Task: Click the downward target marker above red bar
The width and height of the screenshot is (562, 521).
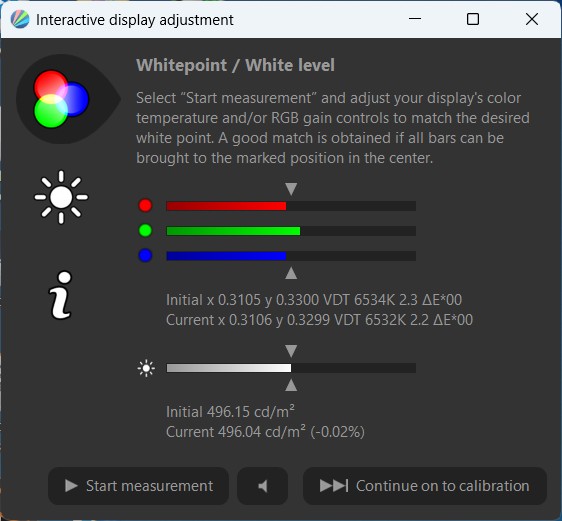Action: [291, 189]
